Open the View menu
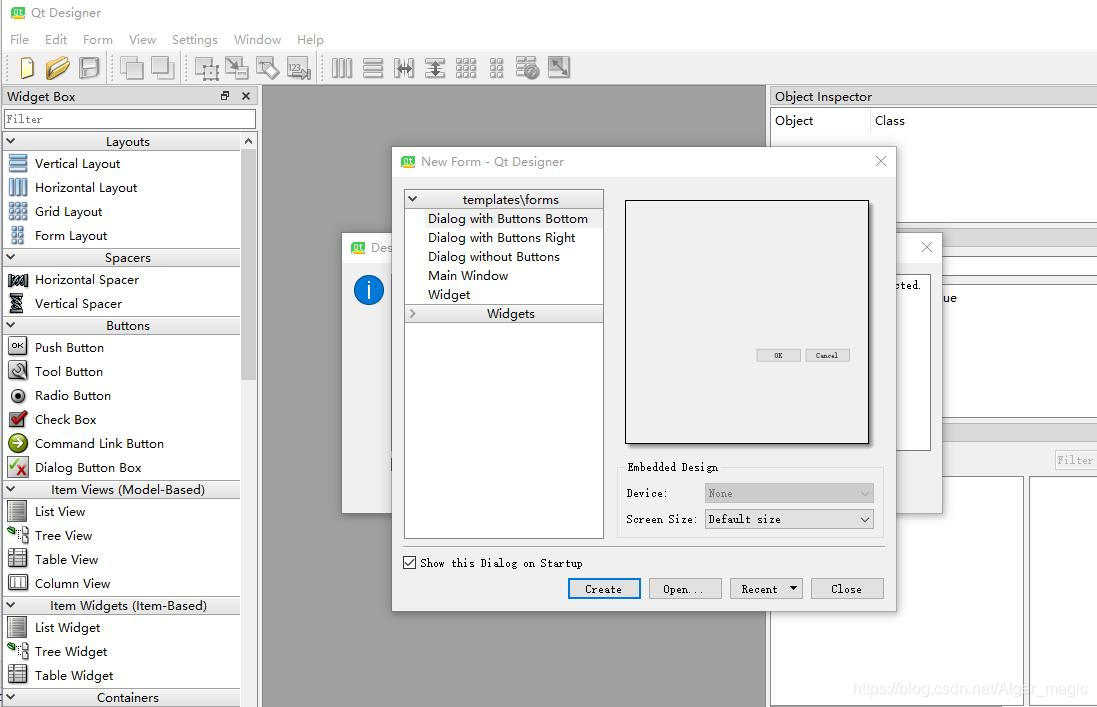This screenshot has height=707, width=1097. [142, 40]
